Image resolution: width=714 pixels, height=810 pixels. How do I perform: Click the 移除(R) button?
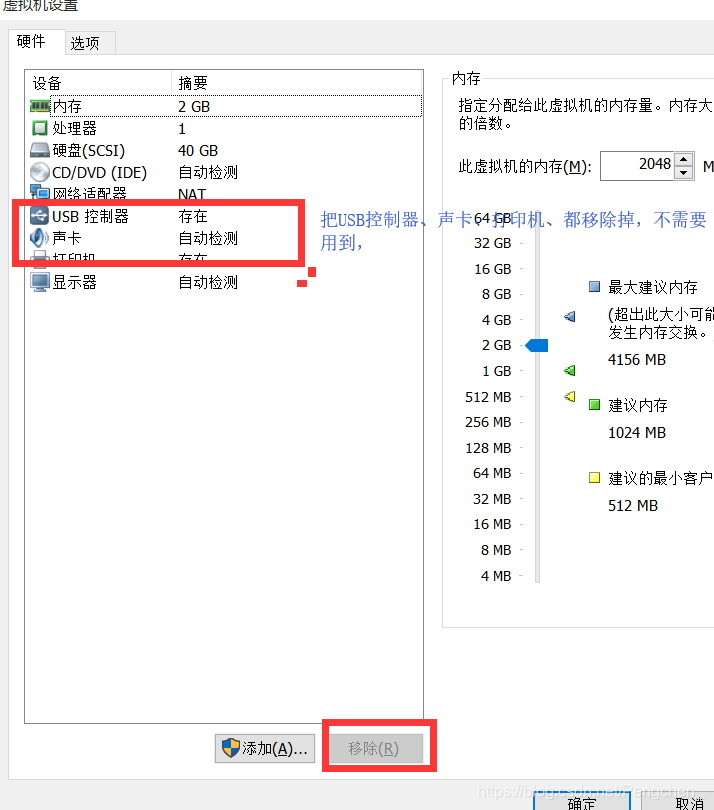pos(376,748)
